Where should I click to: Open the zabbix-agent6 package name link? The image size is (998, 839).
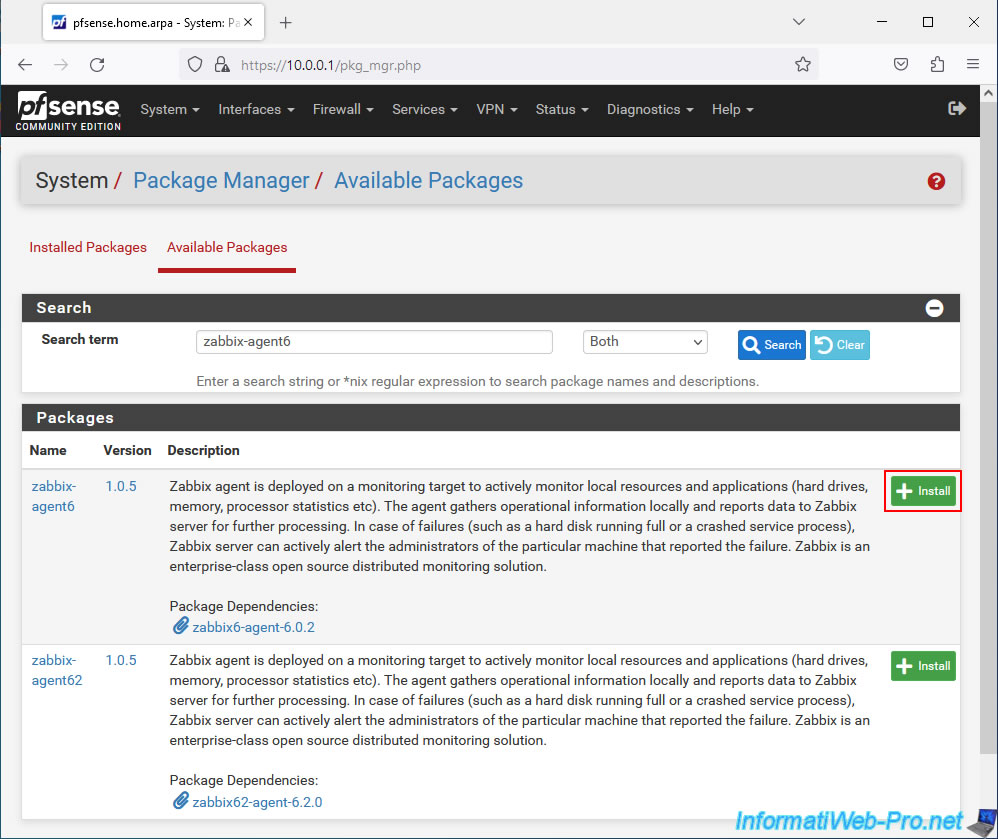[x=54, y=496]
